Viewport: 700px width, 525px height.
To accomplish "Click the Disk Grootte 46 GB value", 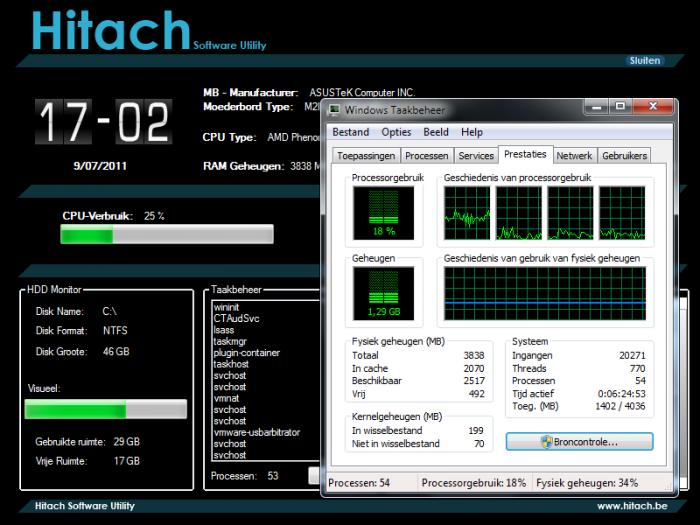I will pos(116,351).
